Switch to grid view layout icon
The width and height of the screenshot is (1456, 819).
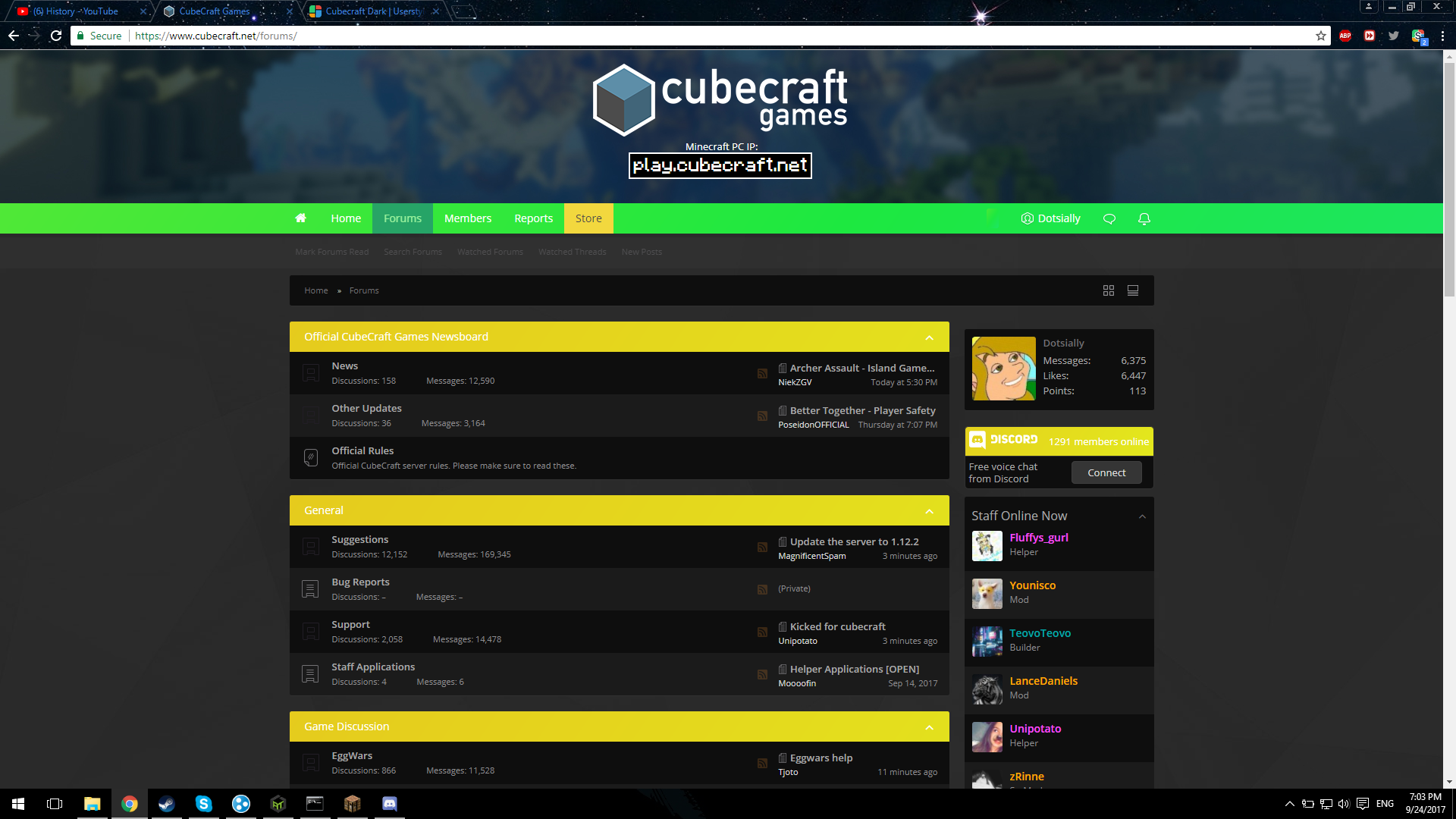click(x=1109, y=290)
